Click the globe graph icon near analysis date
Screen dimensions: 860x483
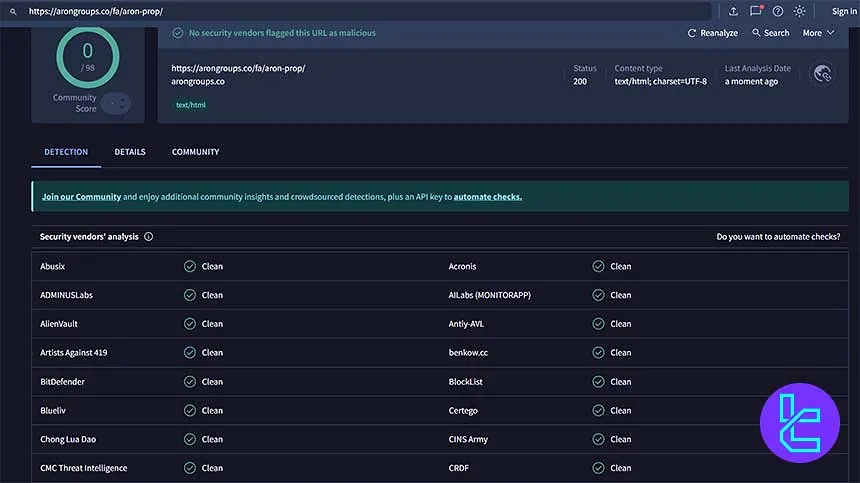[x=822, y=73]
